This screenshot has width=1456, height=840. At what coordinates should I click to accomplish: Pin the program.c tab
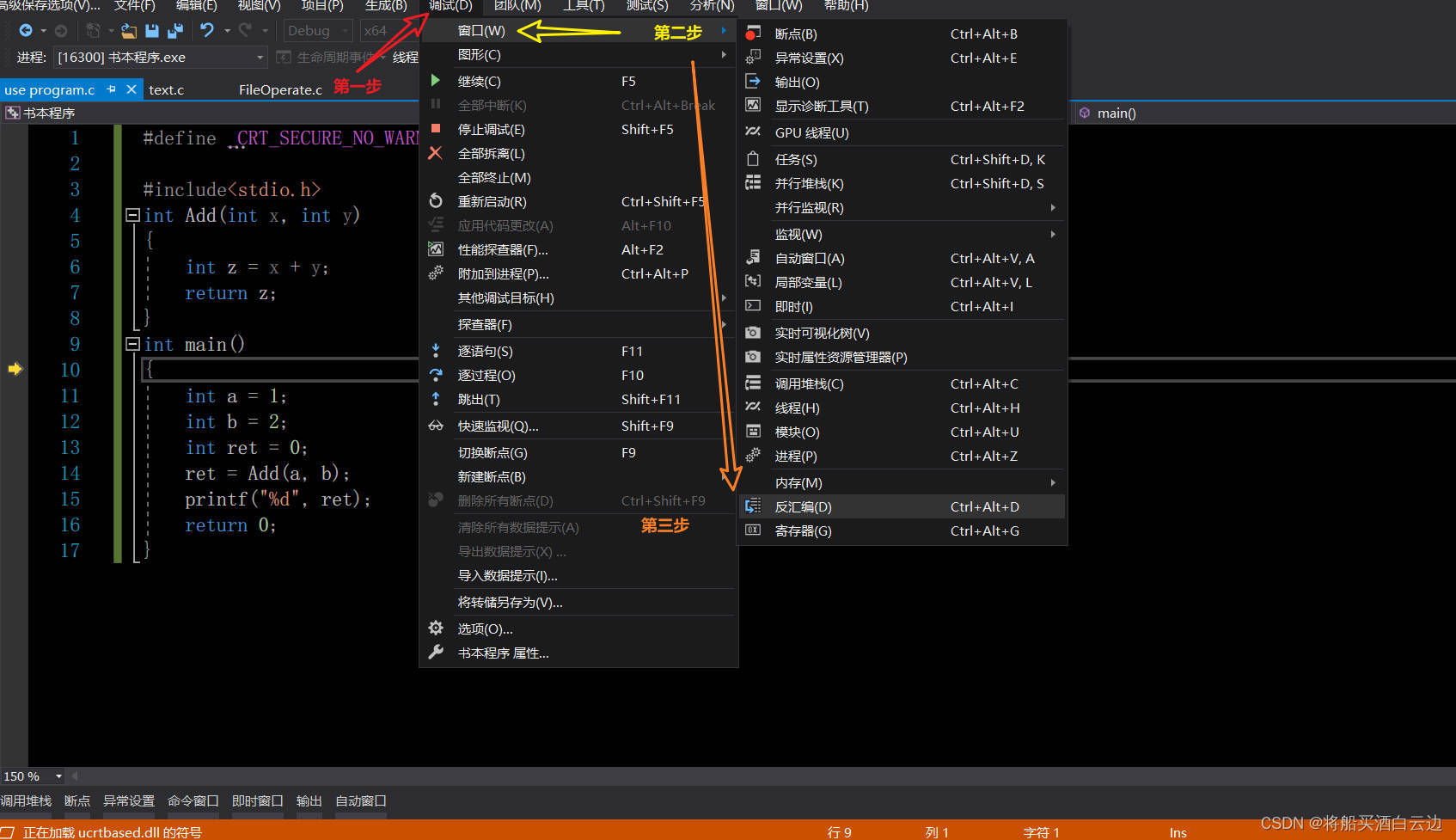[111, 89]
